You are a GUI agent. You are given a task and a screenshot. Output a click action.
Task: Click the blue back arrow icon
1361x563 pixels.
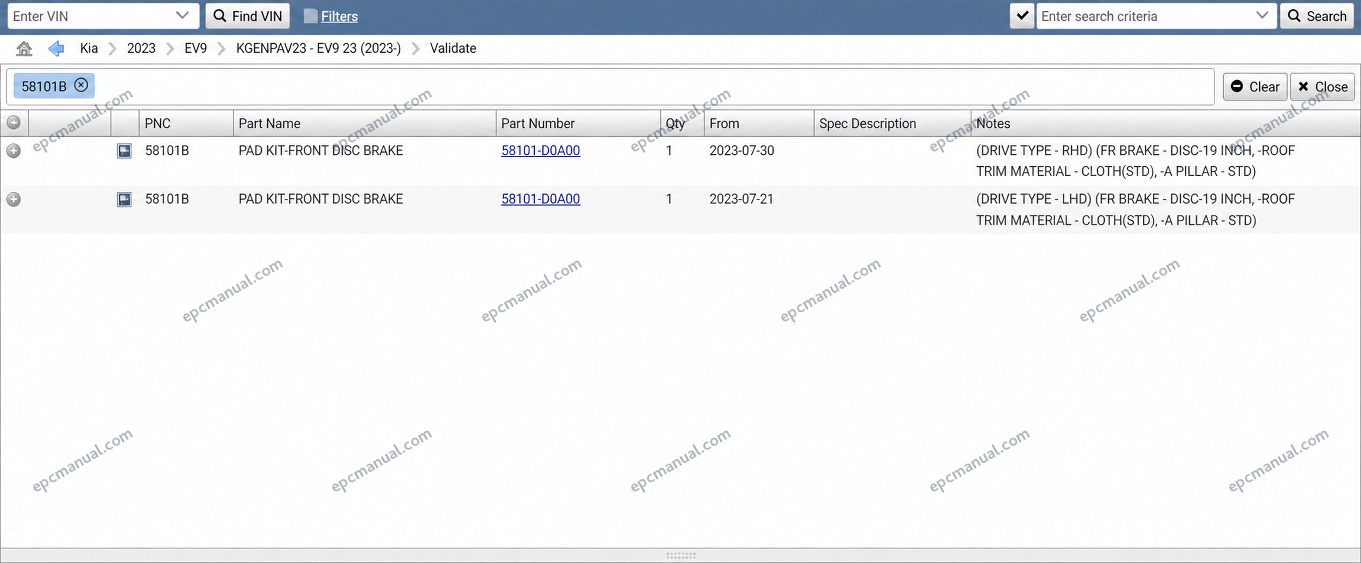coord(56,48)
